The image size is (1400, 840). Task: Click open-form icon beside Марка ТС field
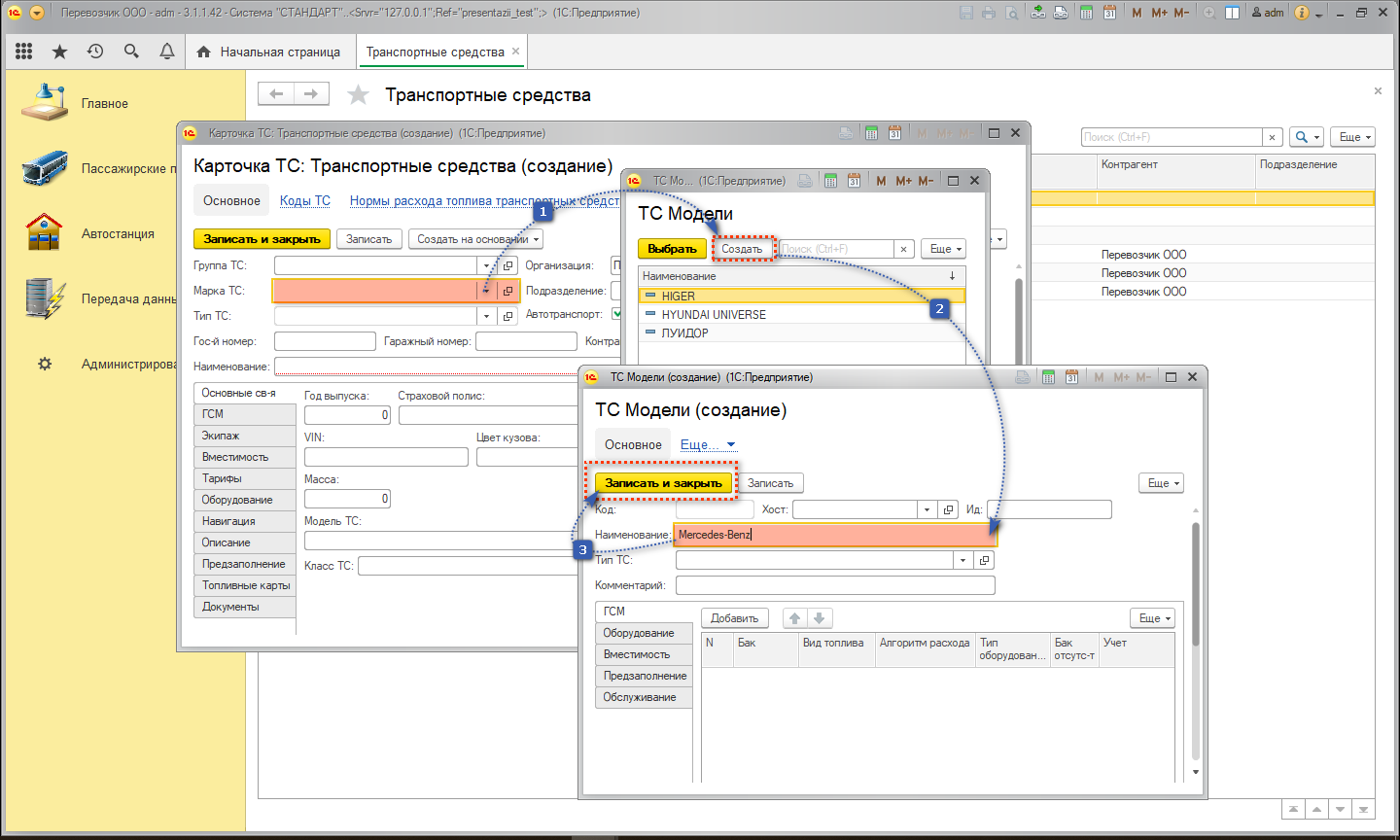pos(507,291)
